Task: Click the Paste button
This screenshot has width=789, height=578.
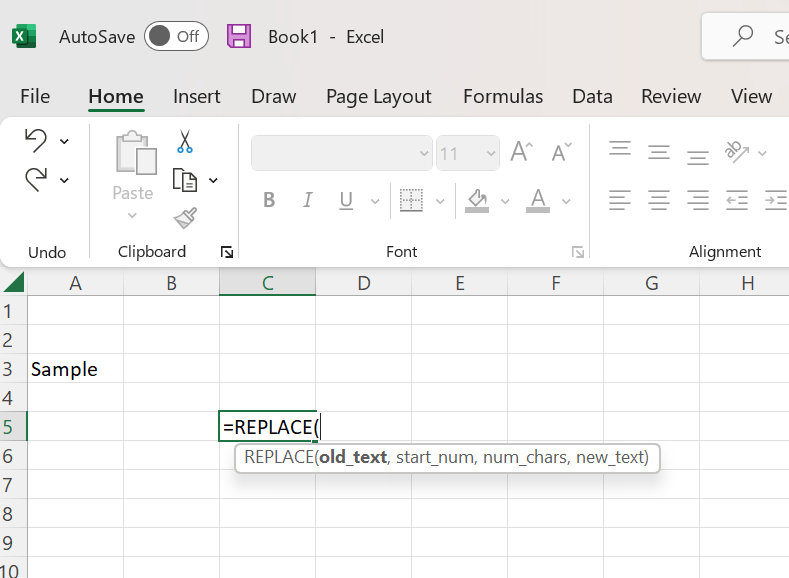Action: click(x=133, y=166)
